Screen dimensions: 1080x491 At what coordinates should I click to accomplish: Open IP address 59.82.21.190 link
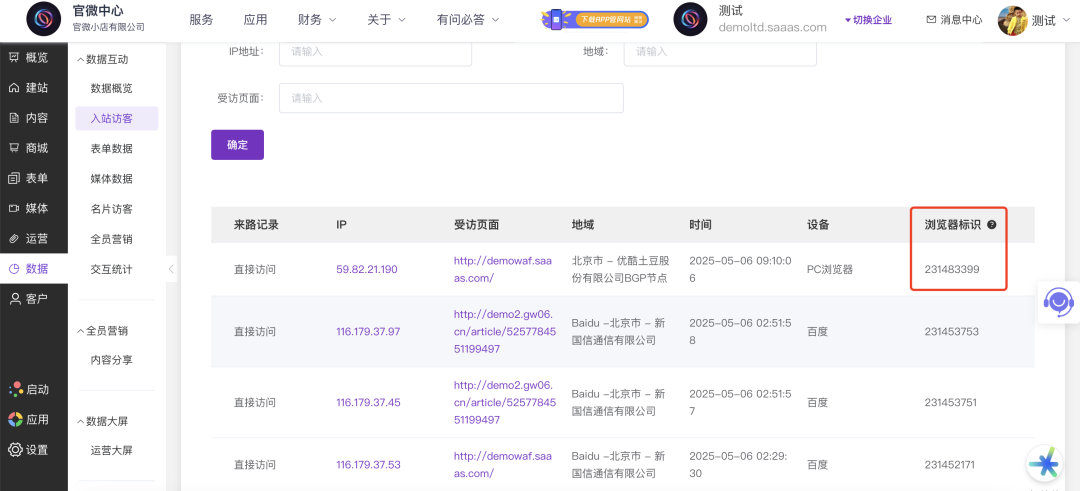tap(367, 269)
